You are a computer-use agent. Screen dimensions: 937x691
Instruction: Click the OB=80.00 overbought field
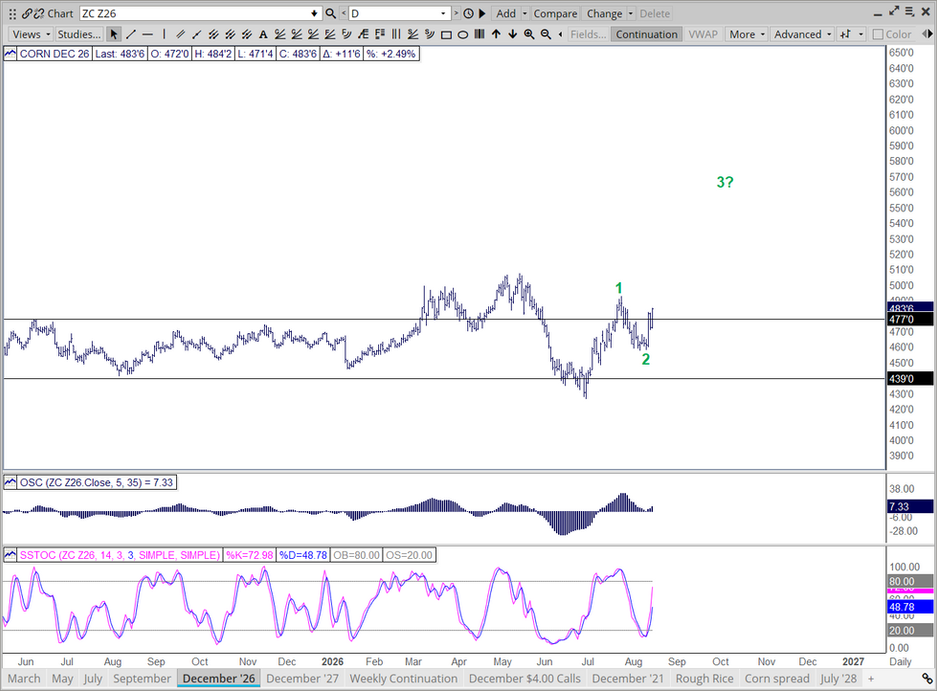pyautogui.click(x=356, y=555)
